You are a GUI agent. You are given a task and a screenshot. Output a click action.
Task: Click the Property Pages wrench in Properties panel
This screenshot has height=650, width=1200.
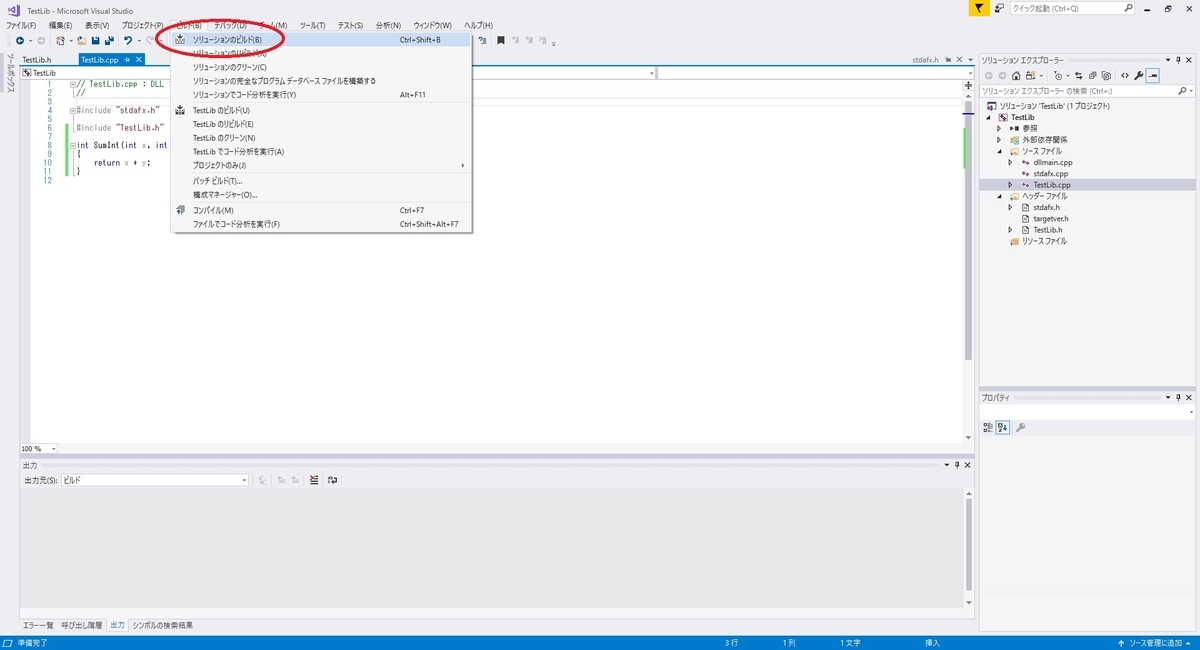(1021, 427)
